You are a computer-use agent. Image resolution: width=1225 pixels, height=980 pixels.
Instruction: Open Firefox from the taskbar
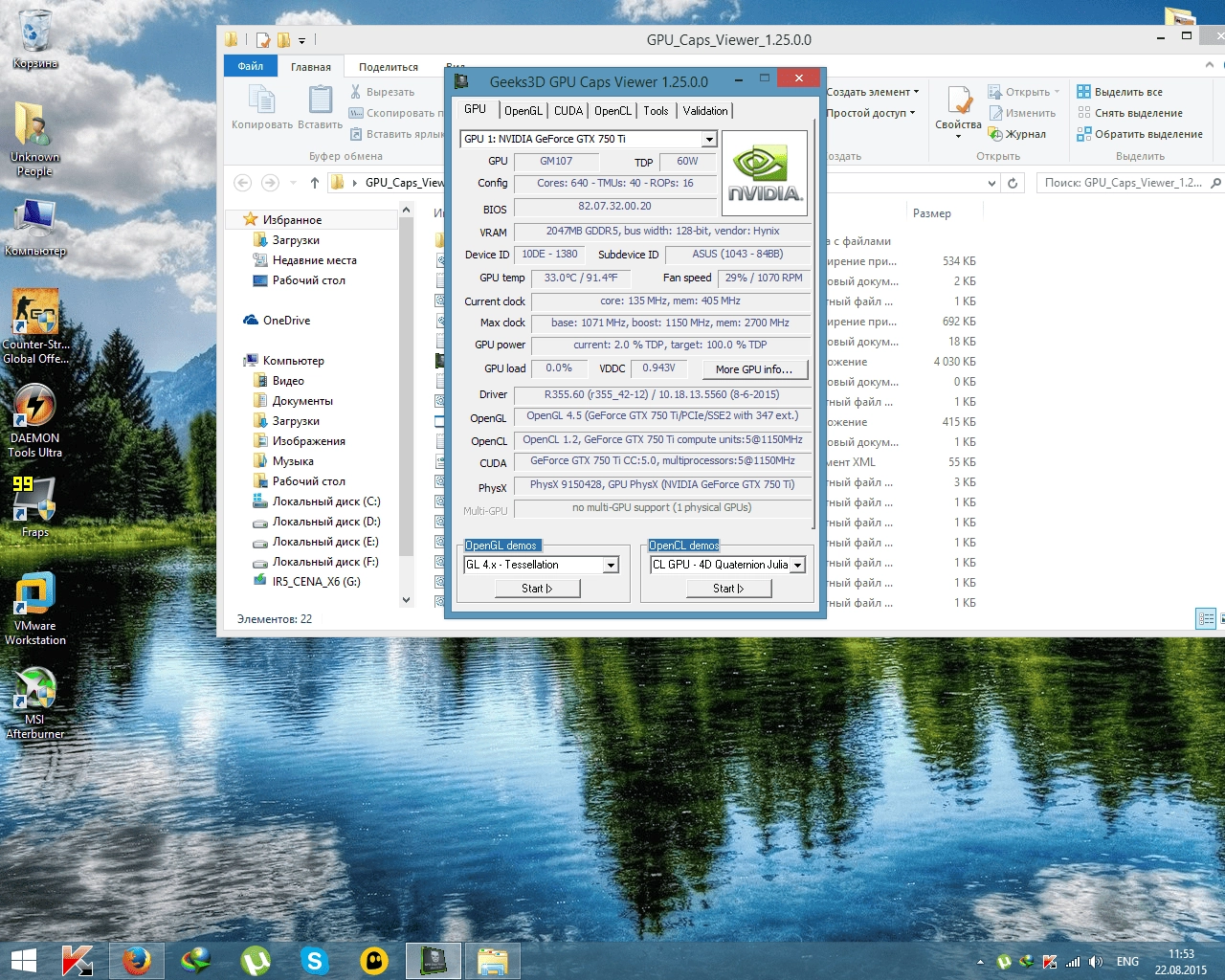[x=136, y=961]
